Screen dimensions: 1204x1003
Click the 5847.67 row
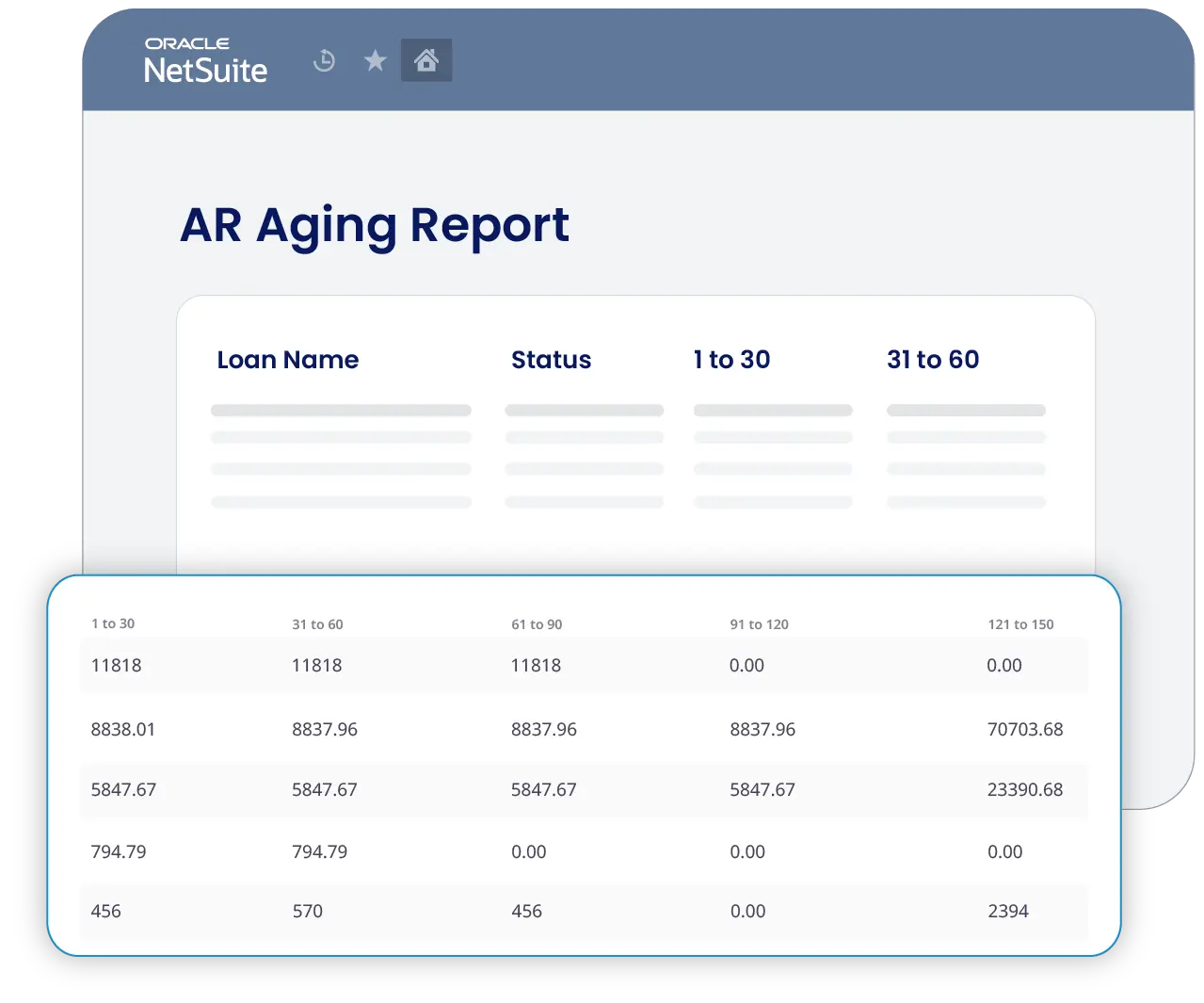click(124, 790)
